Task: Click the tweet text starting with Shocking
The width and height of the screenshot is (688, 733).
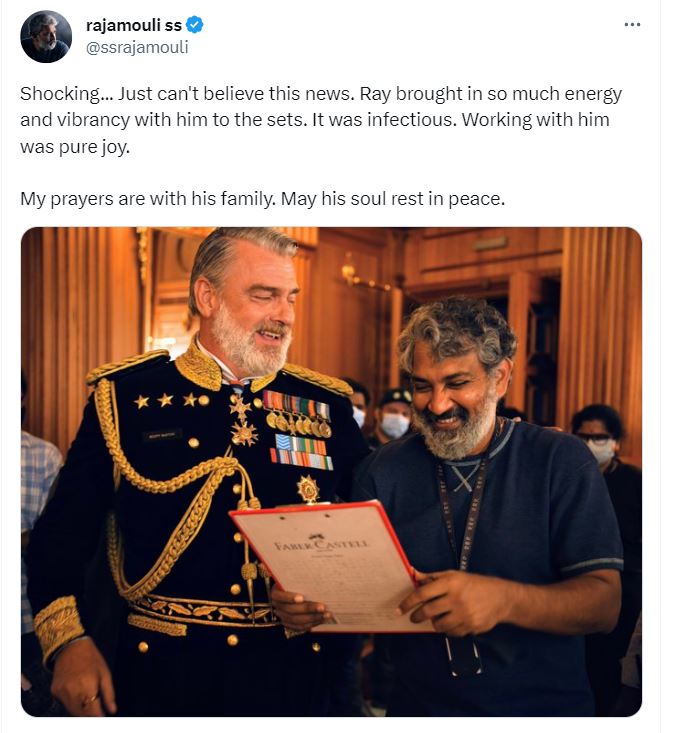Action: [x=321, y=120]
